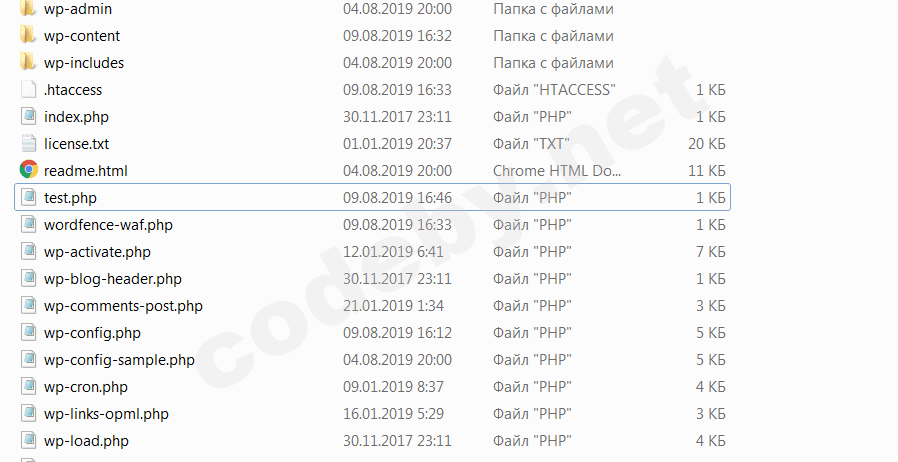Select the wp-load.php file icon

coord(28,441)
